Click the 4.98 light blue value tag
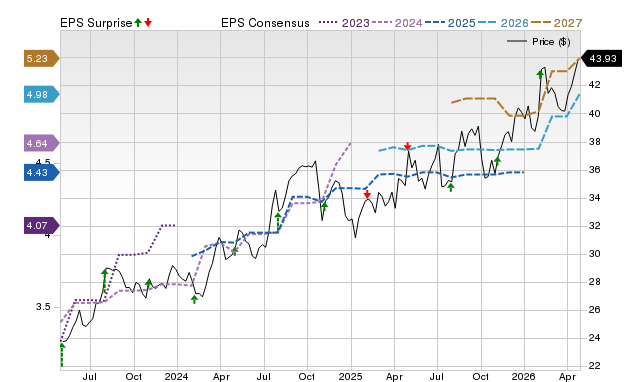This screenshot has width=640, height=382. pyautogui.click(x=42, y=94)
